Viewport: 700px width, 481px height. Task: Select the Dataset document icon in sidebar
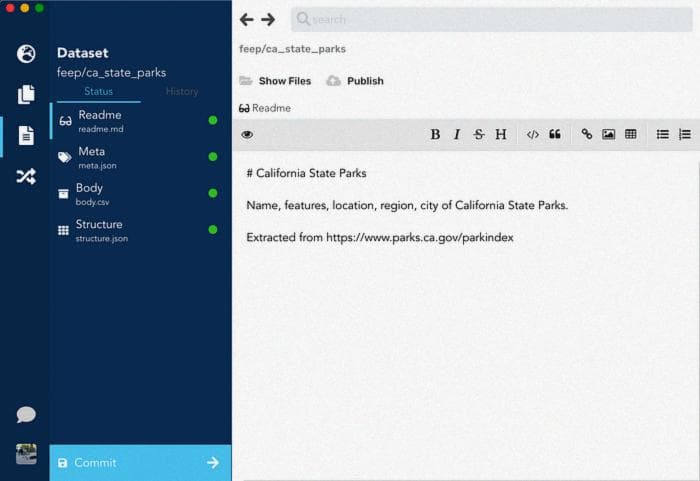click(x=26, y=135)
